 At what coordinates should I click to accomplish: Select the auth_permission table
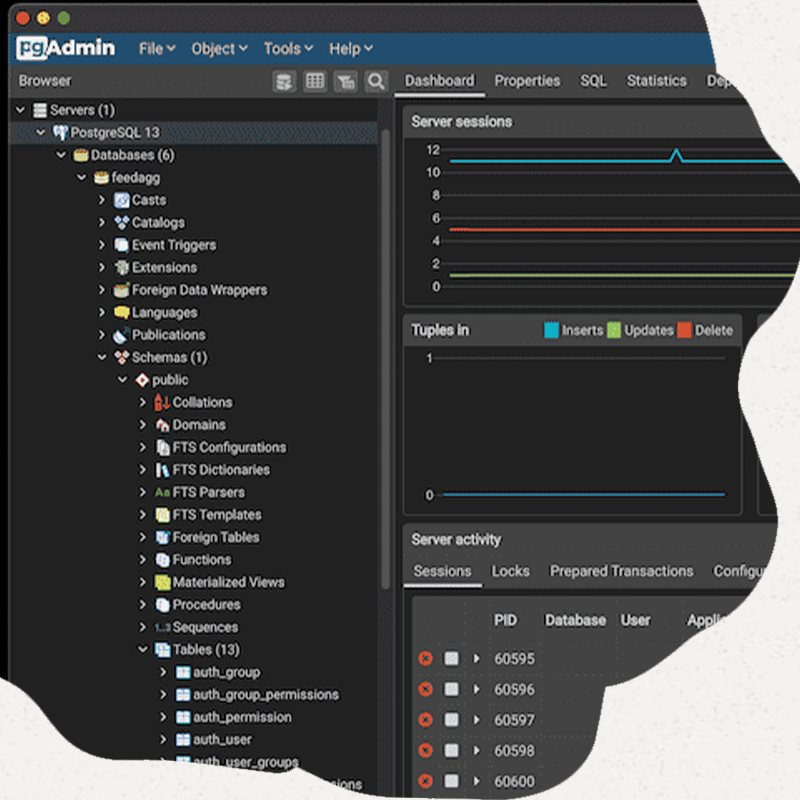tap(242, 717)
